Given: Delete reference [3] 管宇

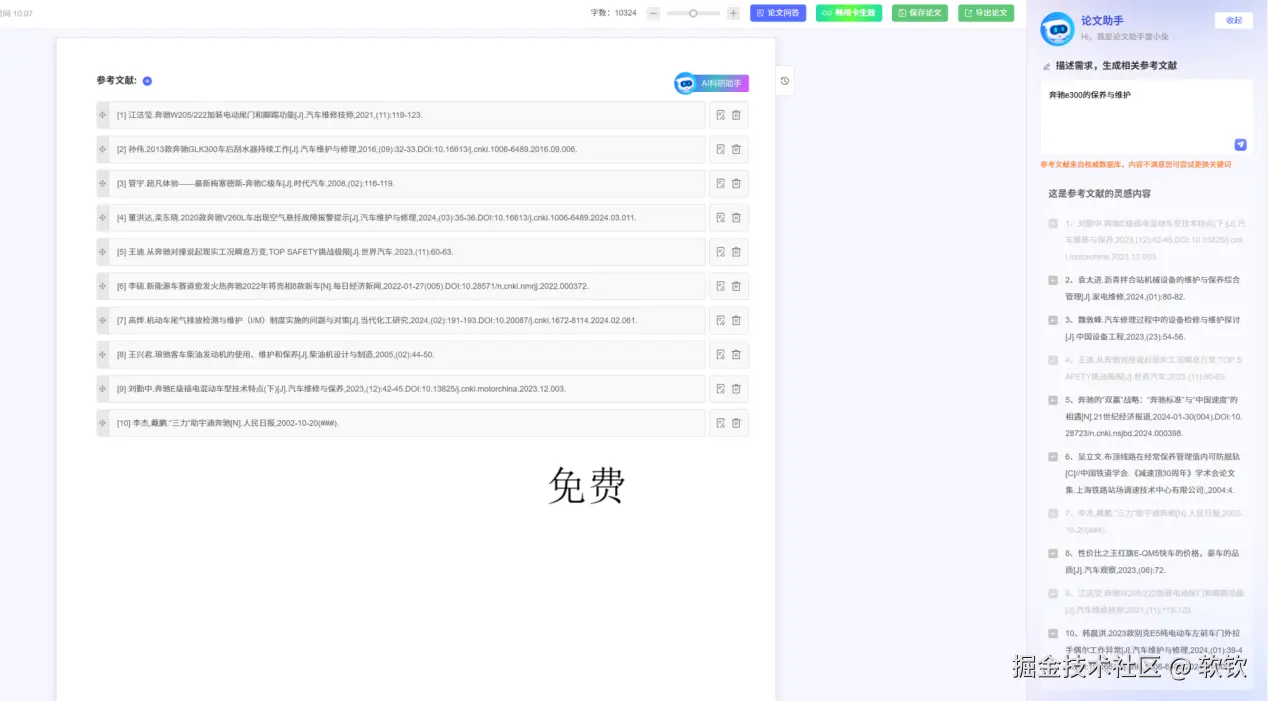Looking at the screenshot, I should [736, 184].
